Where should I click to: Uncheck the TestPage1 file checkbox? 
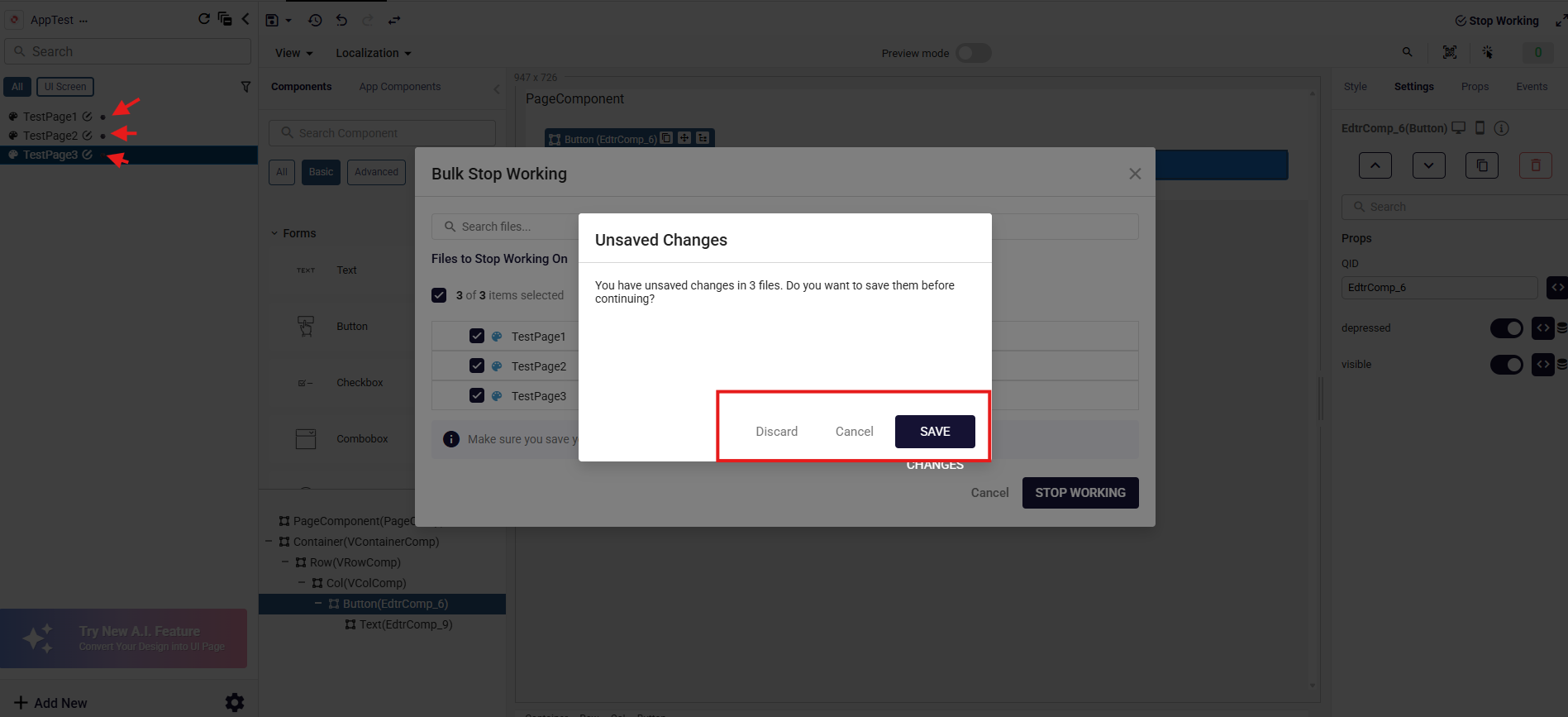coord(477,336)
